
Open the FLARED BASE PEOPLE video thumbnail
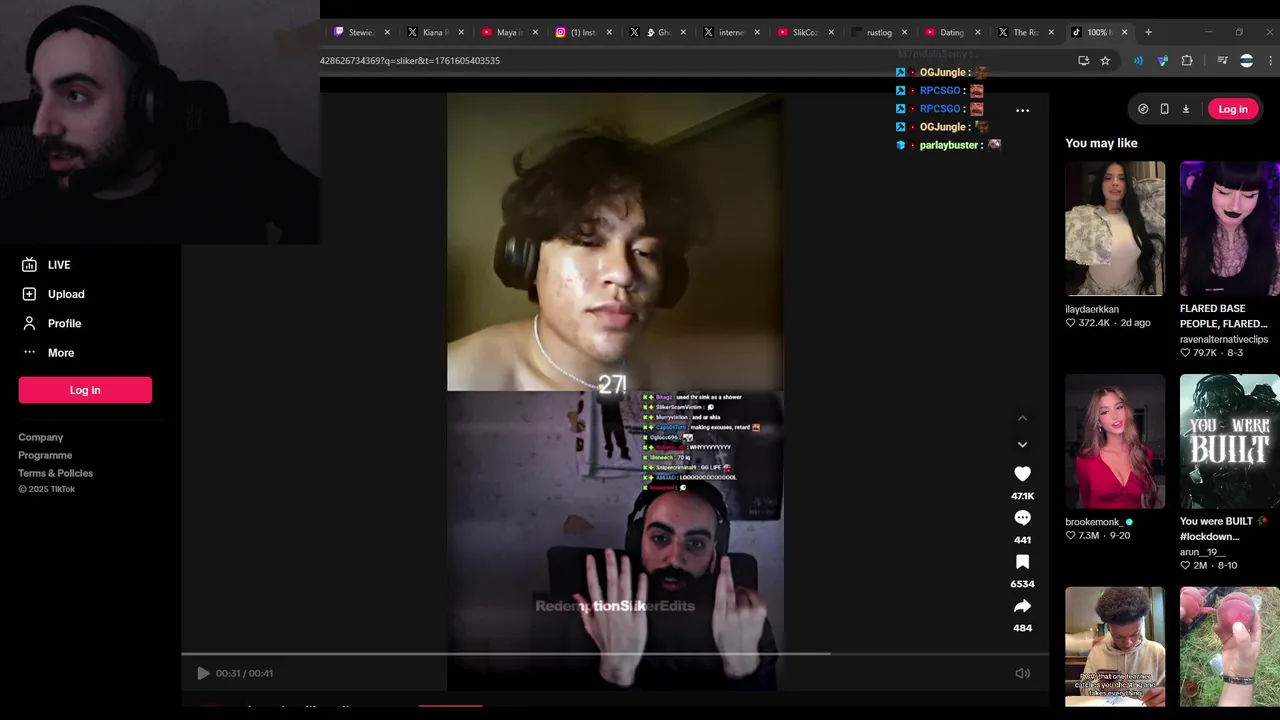[x=1229, y=228]
